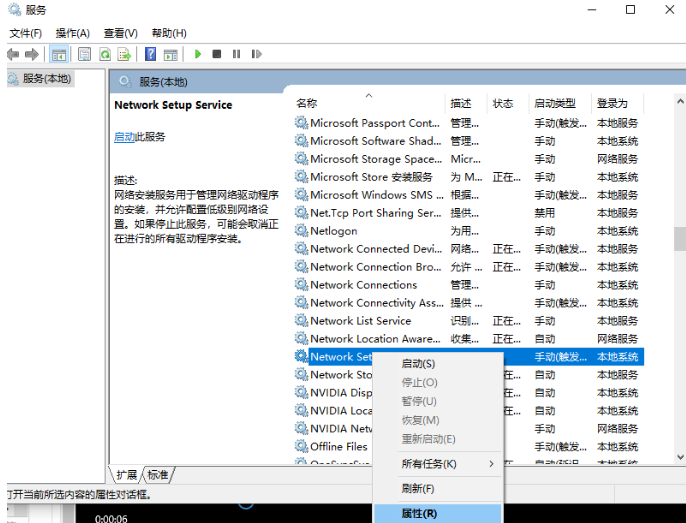The width and height of the screenshot is (686, 523).
Task: Expand the 所有任务(K) submenu arrow
Action: (491, 463)
